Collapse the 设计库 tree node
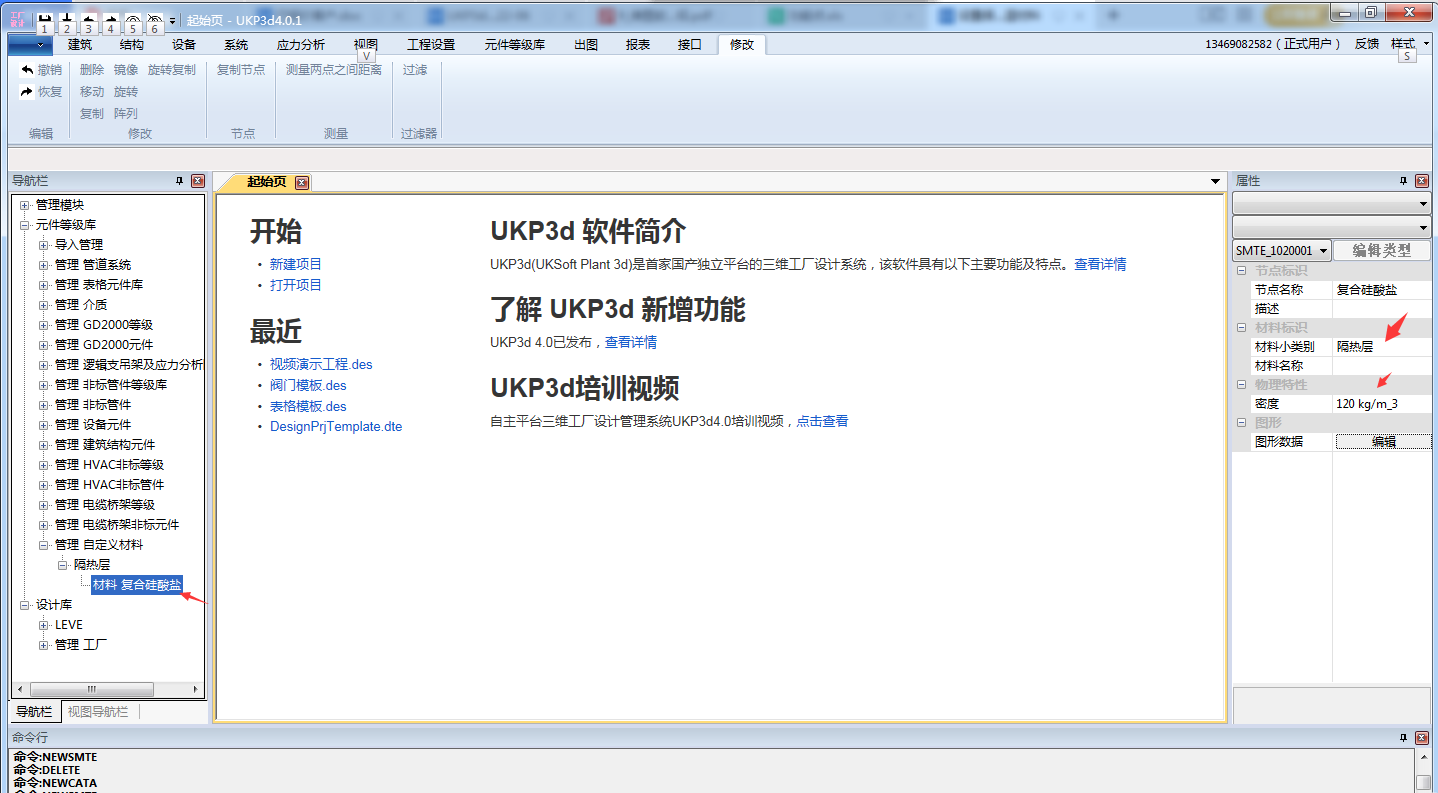The height and width of the screenshot is (793, 1438). click(x=24, y=605)
